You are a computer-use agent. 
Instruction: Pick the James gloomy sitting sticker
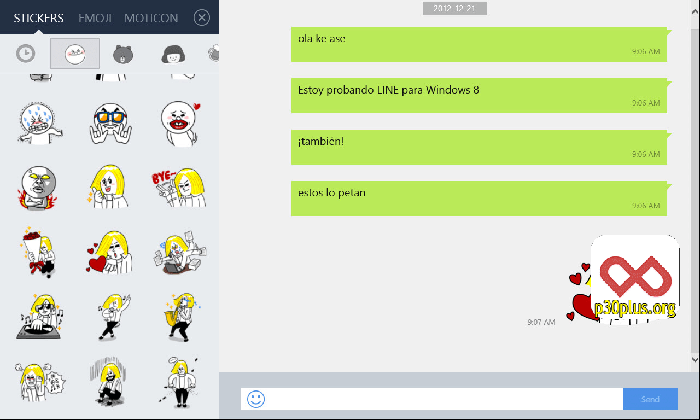click(x=108, y=382)
